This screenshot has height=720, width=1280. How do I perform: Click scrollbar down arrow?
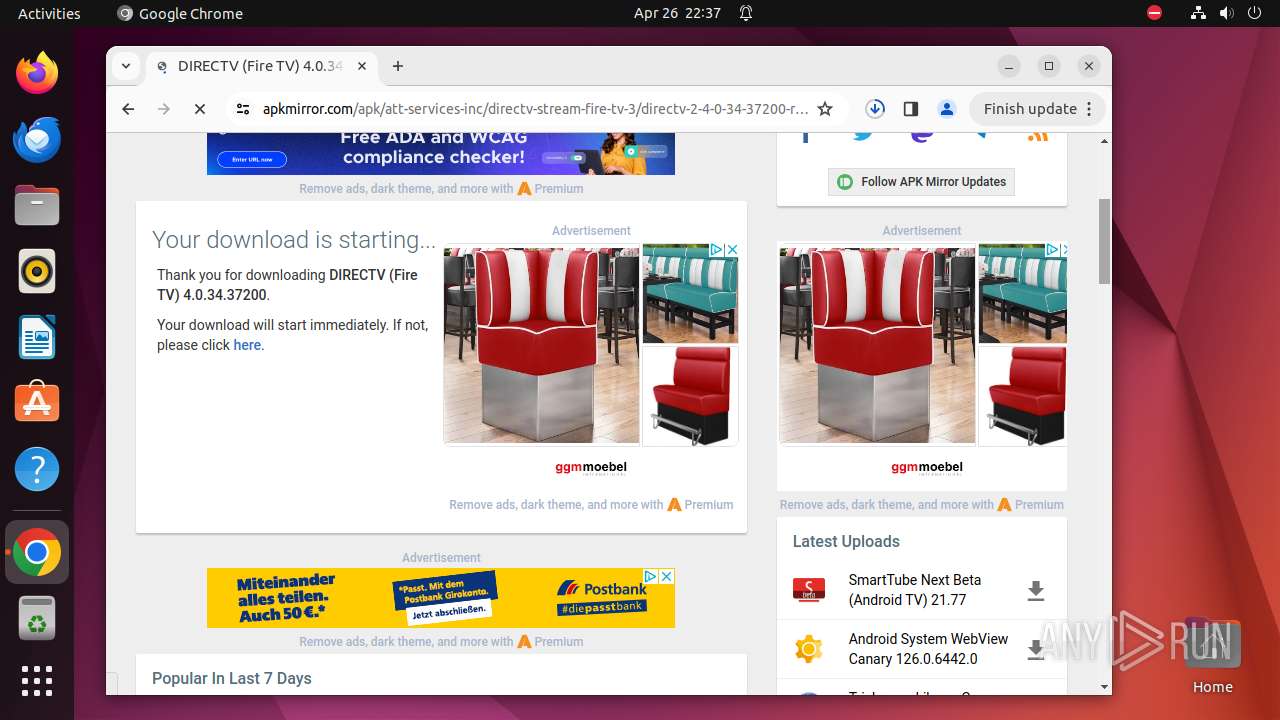coord(1104,687)
